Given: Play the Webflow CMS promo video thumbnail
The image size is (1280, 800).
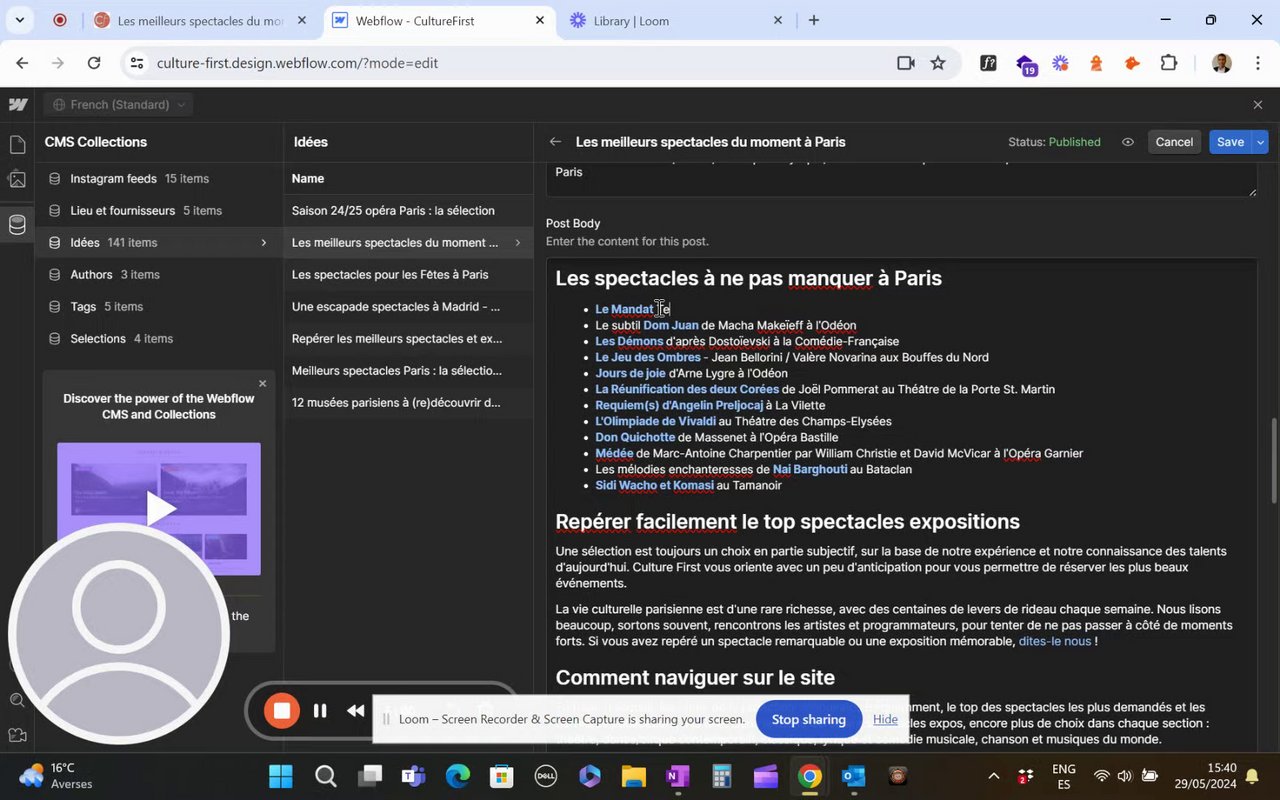Looking at the screenshot, I should click(x=159, y=508).
